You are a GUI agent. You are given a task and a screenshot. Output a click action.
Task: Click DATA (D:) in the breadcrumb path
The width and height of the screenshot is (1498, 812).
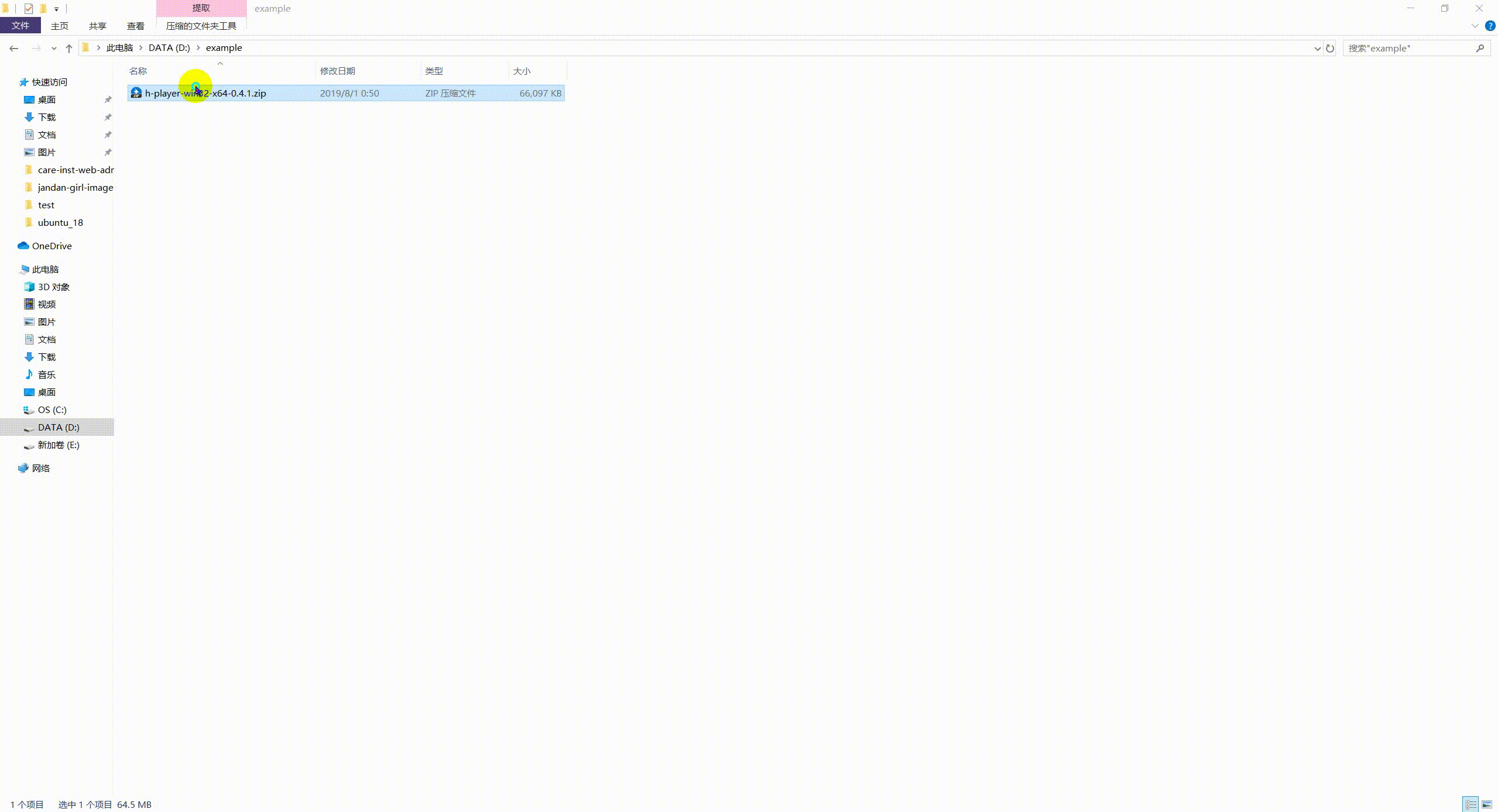(x=169, y=48)
